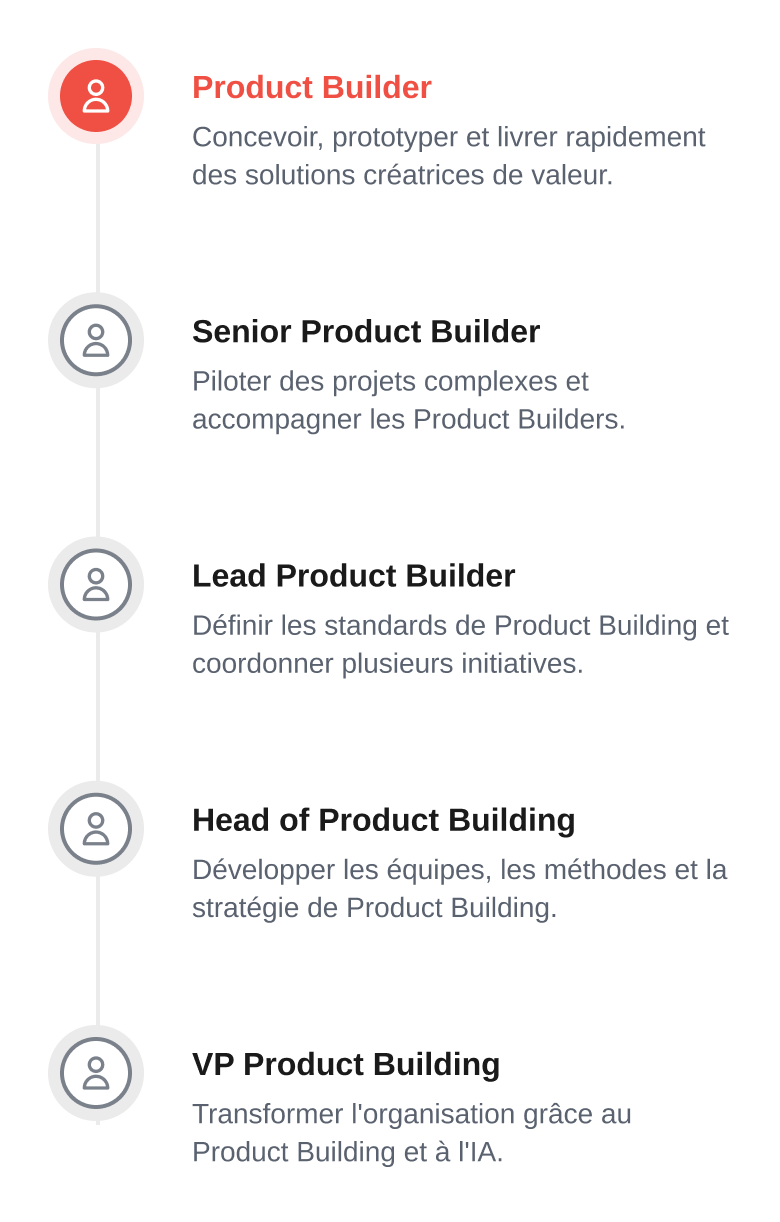Click the Senior Product Builder title
The image size is (780, 1222).
click(366, 332)
